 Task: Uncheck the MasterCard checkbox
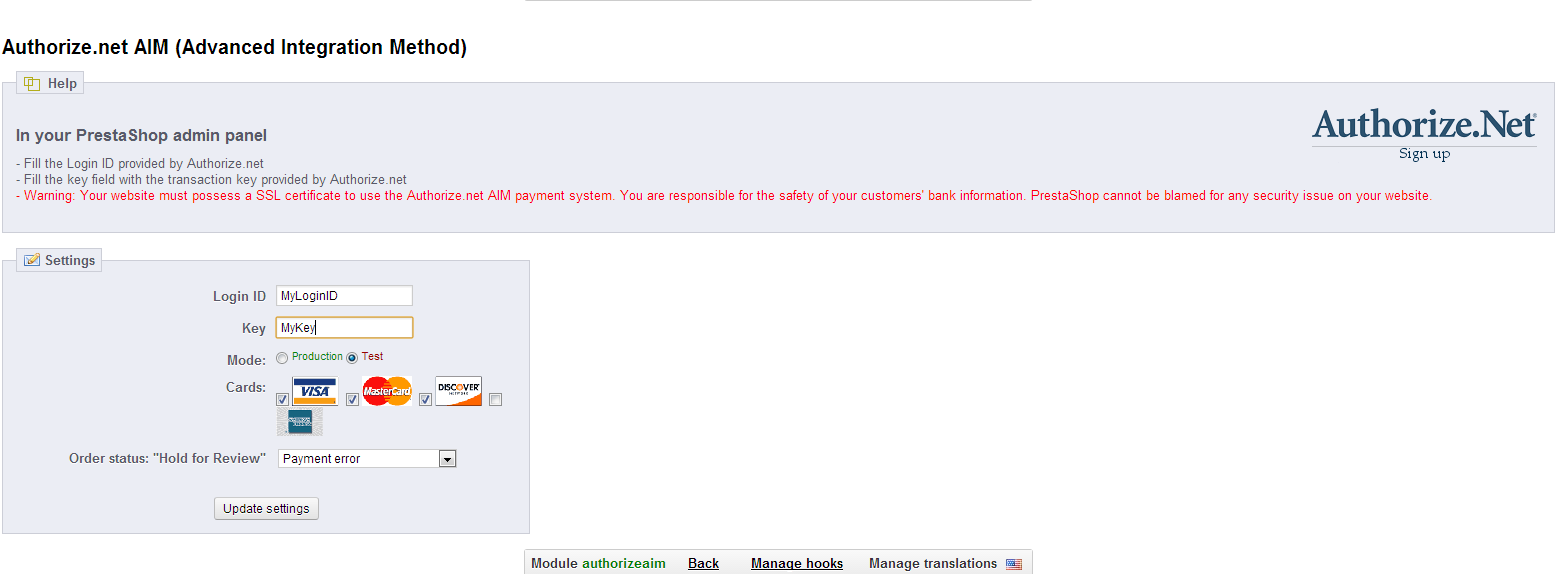point(352,400)
